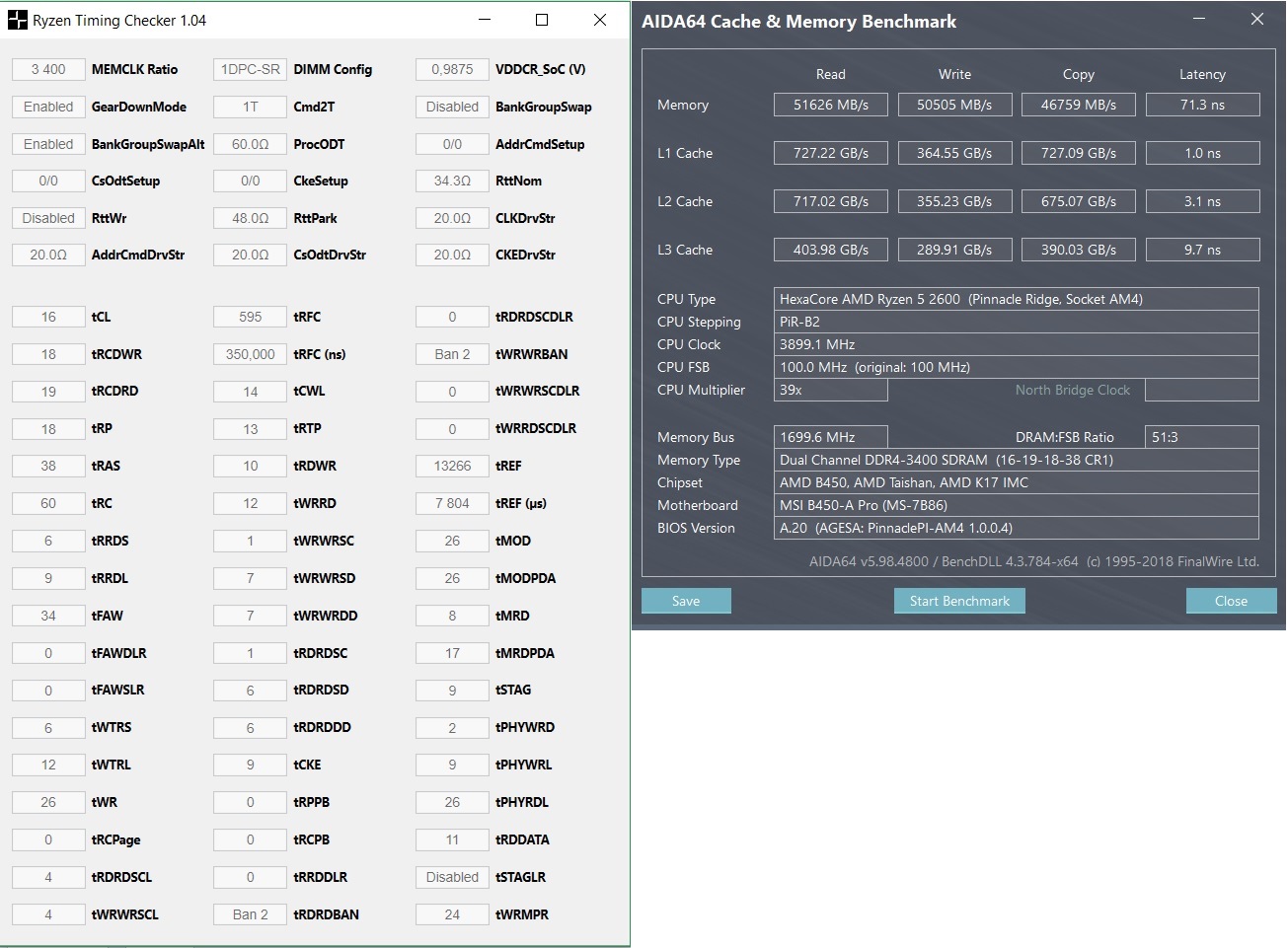Image resolution: width=1288 pixels, height=948 pixels.
Task: Click the Cmd2T value 1T
Action: [250, 107]
